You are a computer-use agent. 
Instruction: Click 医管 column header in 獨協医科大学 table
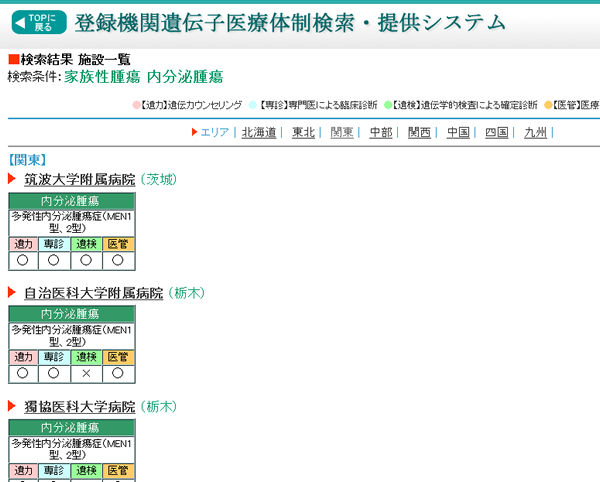click(118, 471)
